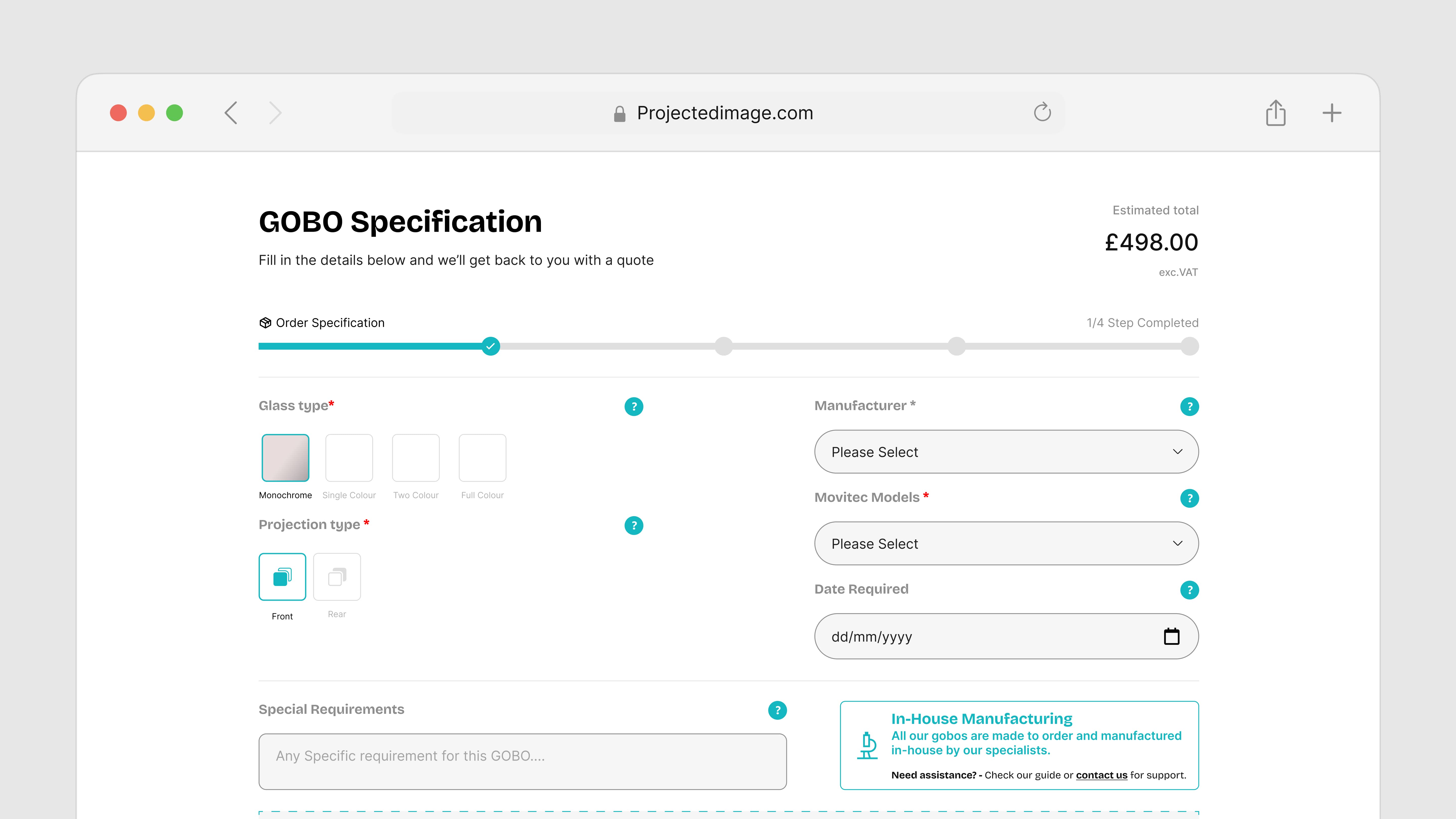This screenshot has width=1456, height=819.
Task: Click the Date Required input field
Action: pos(1006,636)
